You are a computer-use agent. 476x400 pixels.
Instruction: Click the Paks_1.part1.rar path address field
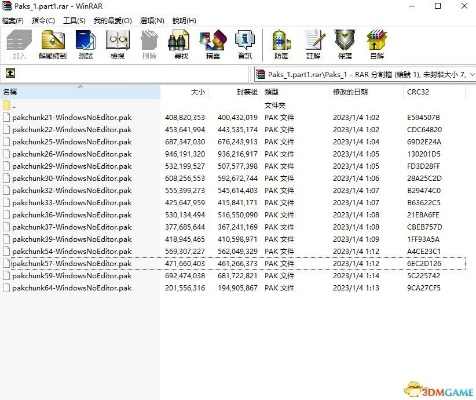click(364, 74)
